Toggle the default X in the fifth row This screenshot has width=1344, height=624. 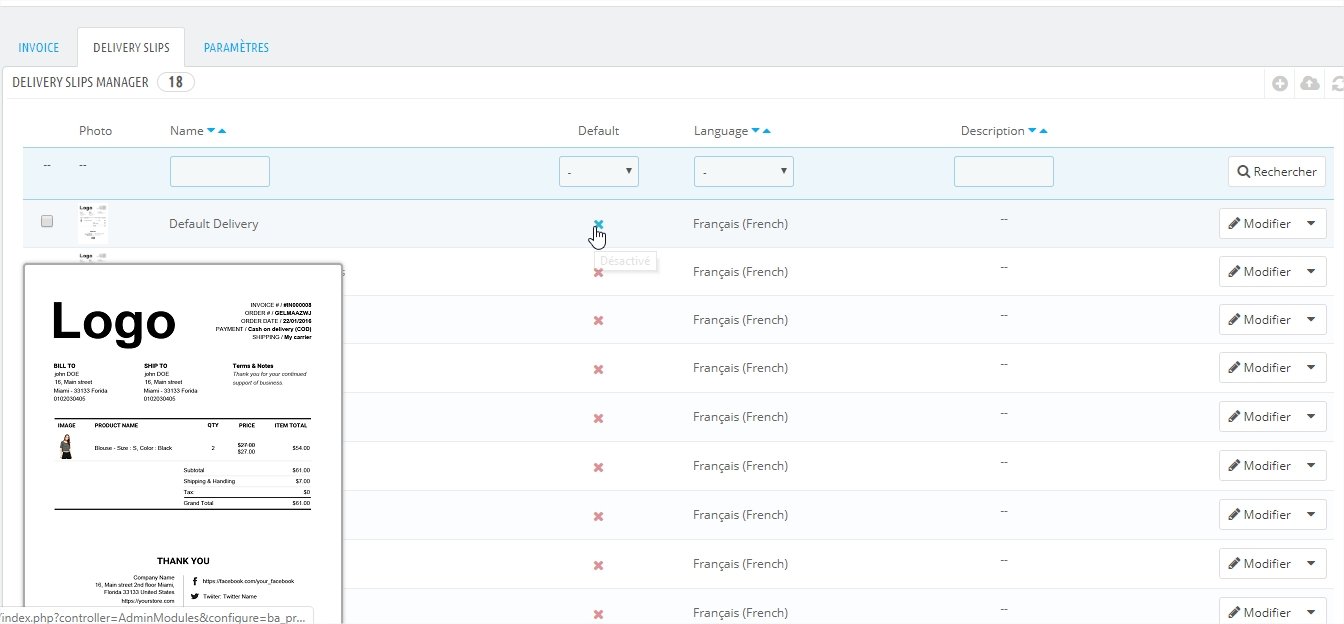tap(598, 418)
